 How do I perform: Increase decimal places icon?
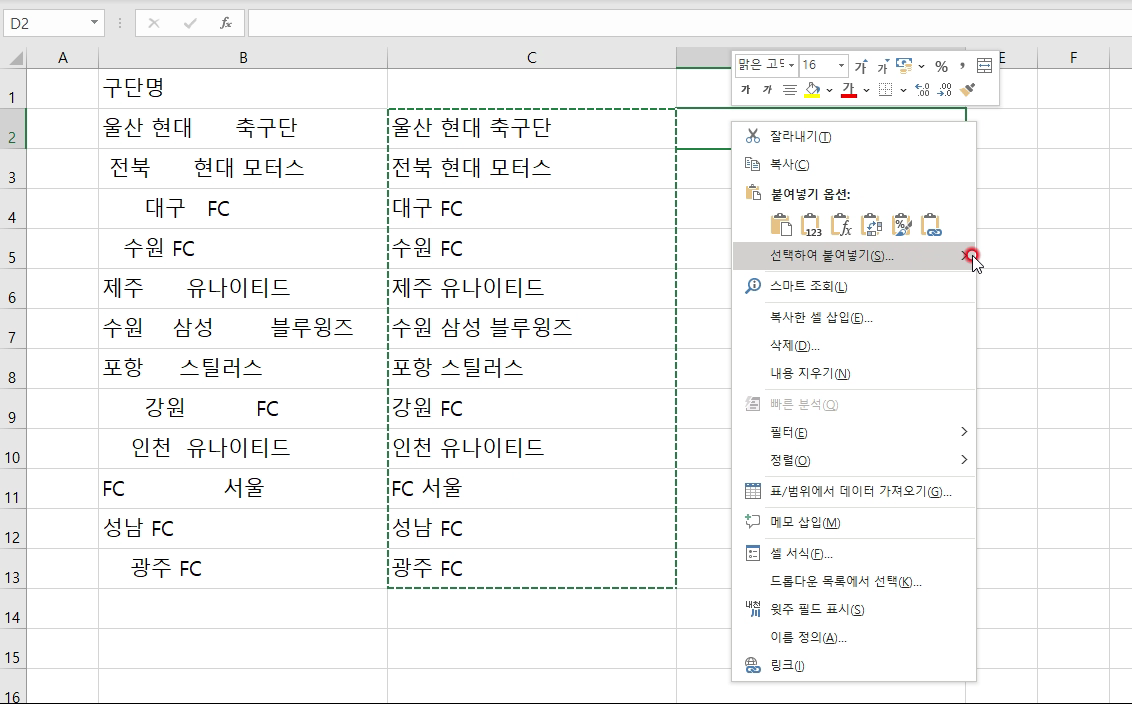(x=922, y=90)
